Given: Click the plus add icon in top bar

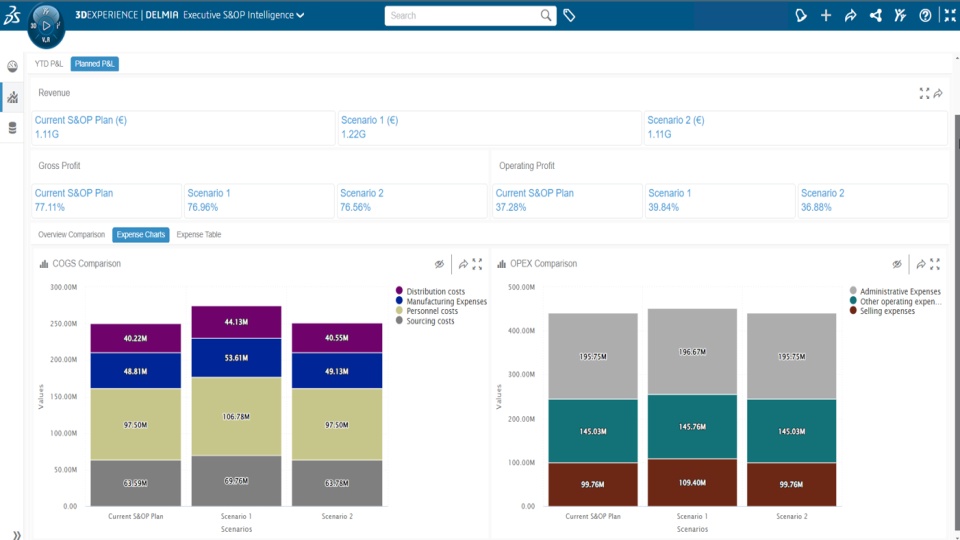Looking at the screenshot, I should tap(826, 15).
